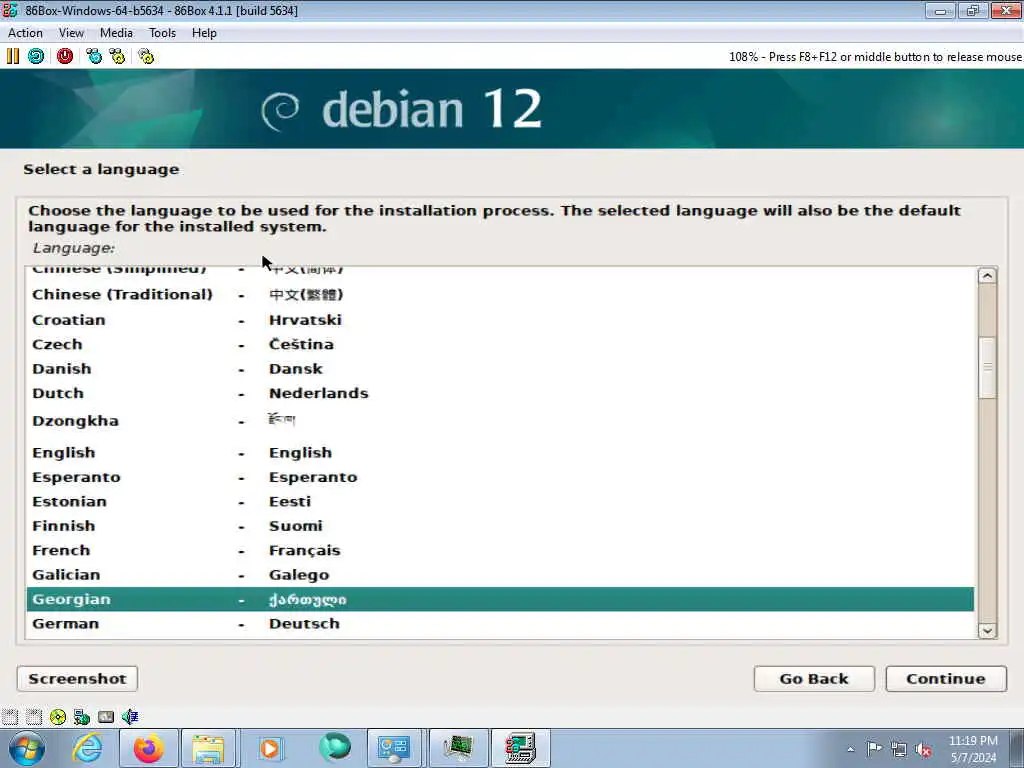Image resolution: width=1024 pixels, height=768 pixels.
Task: Click second floppy drive status bar icon
Action: click(x=34, y=717)
